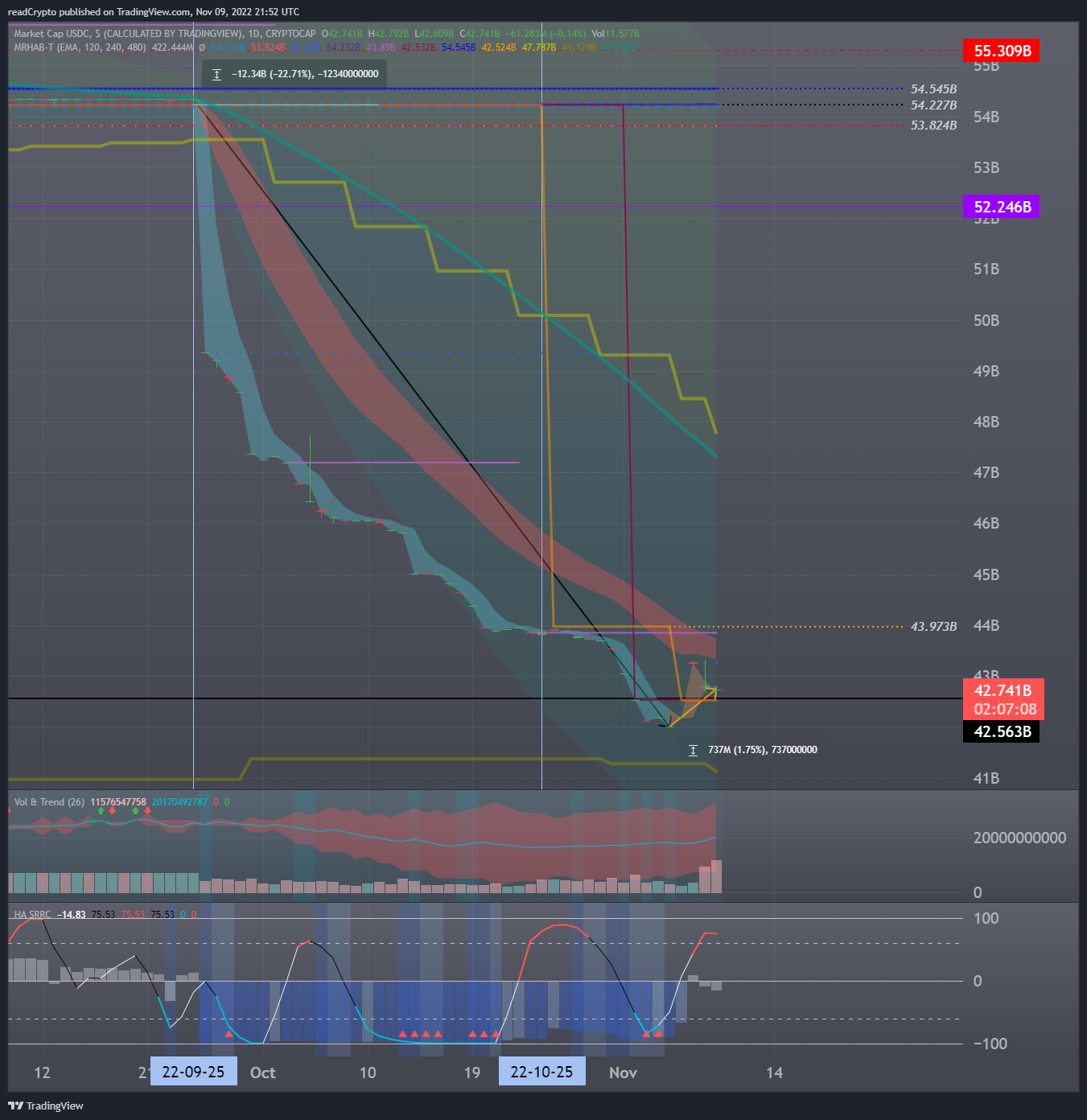Click the 19 date label on the time axis

(x=472, y=1073)
